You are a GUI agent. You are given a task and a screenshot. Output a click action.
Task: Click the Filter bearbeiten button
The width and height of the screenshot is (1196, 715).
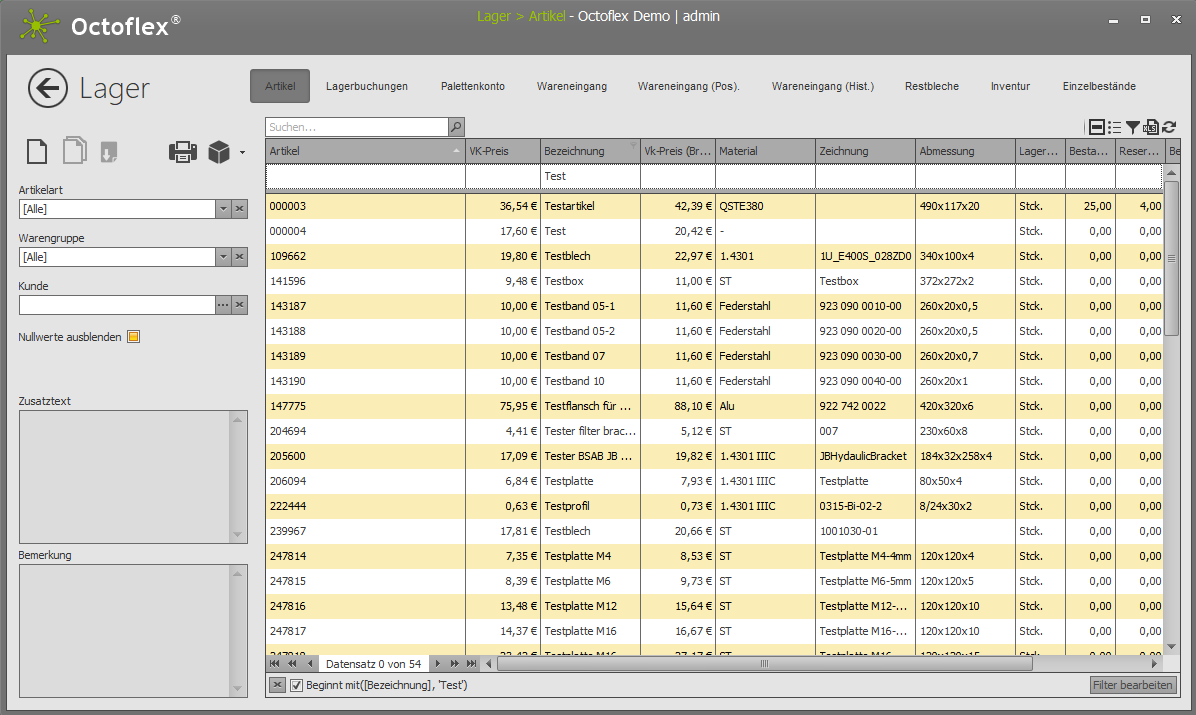pos(1133,685)
